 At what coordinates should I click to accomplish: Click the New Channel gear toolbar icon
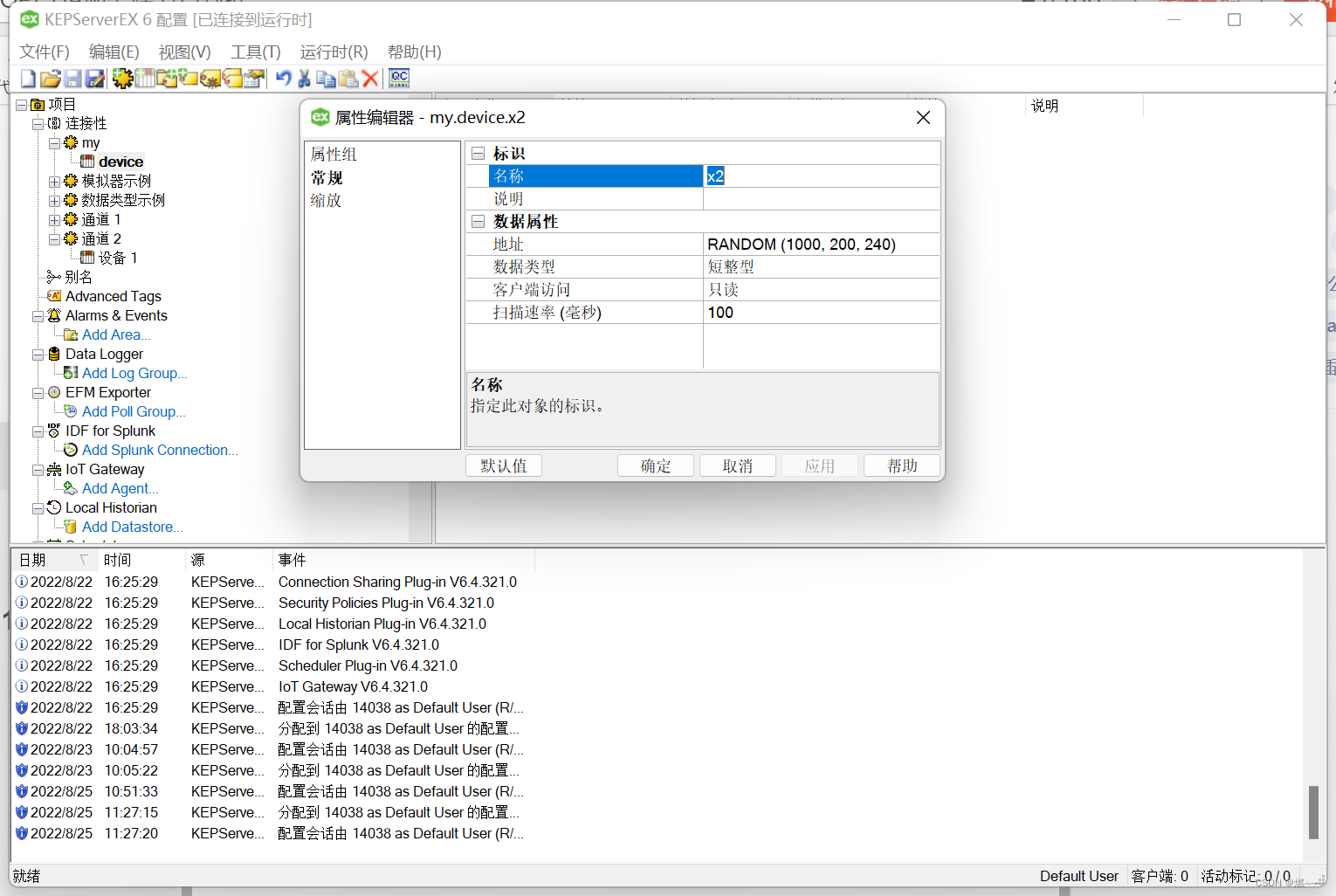tap(122, 79)
